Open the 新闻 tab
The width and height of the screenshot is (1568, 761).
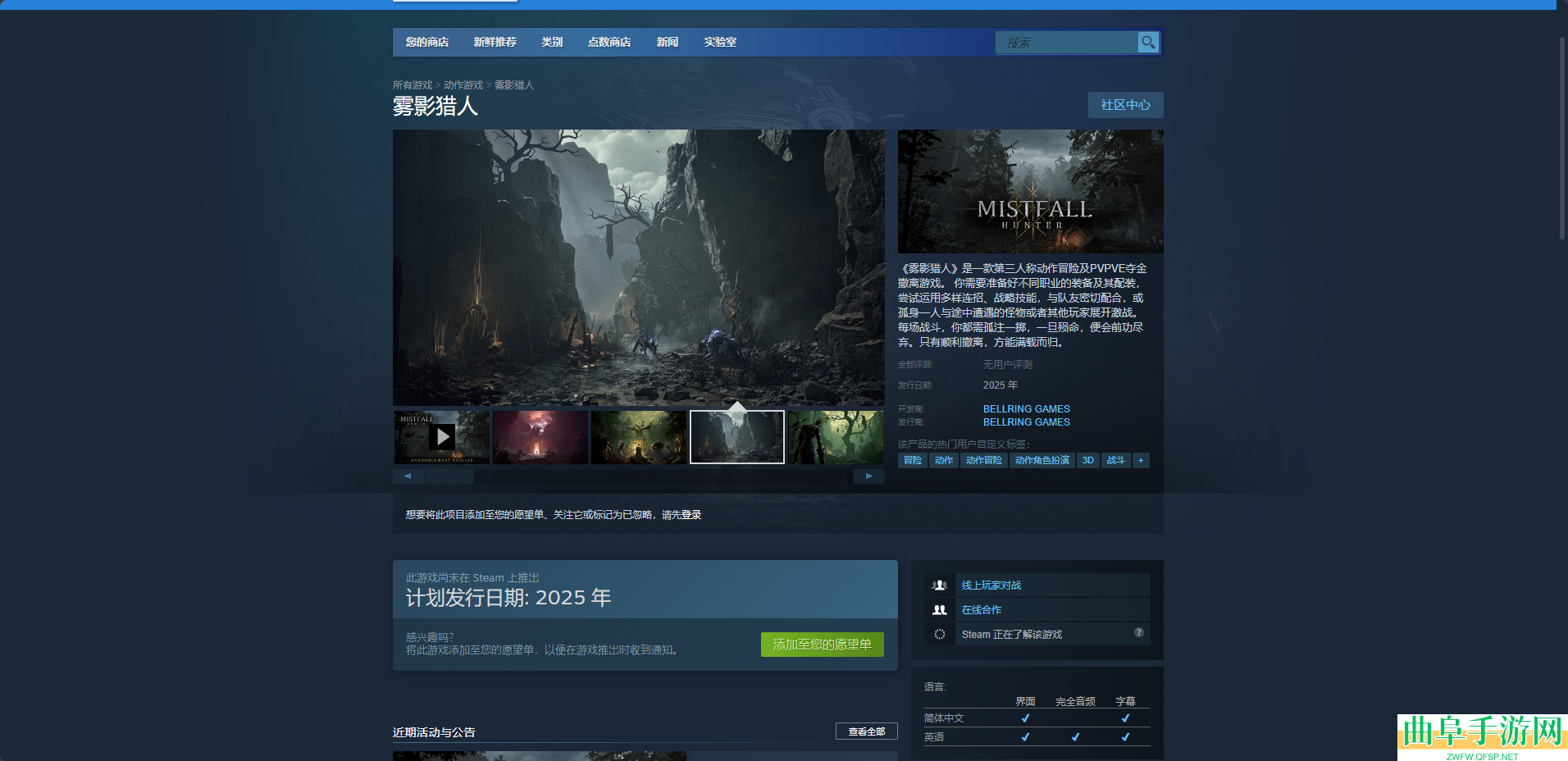click(x=668, y=42)
